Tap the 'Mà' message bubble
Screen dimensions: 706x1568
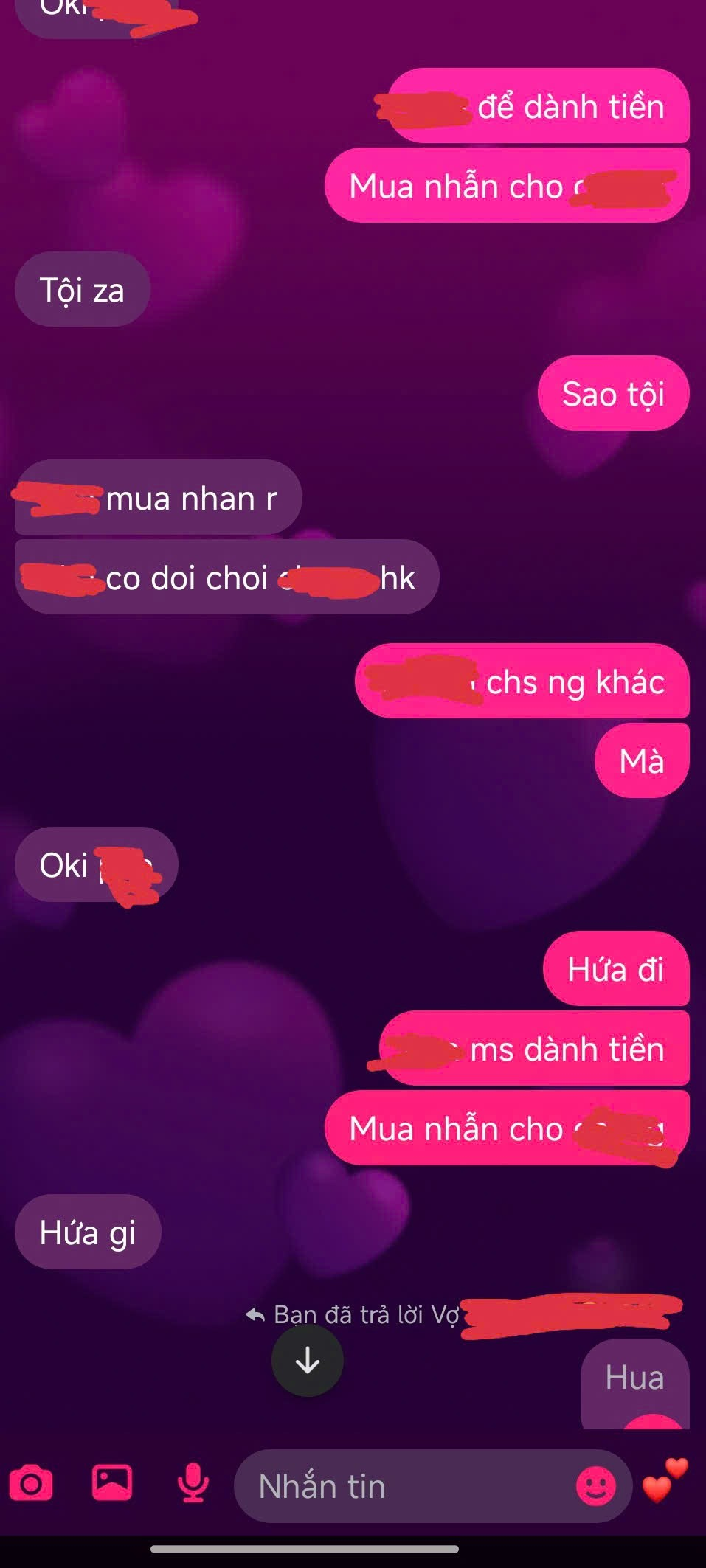(642, 760)
